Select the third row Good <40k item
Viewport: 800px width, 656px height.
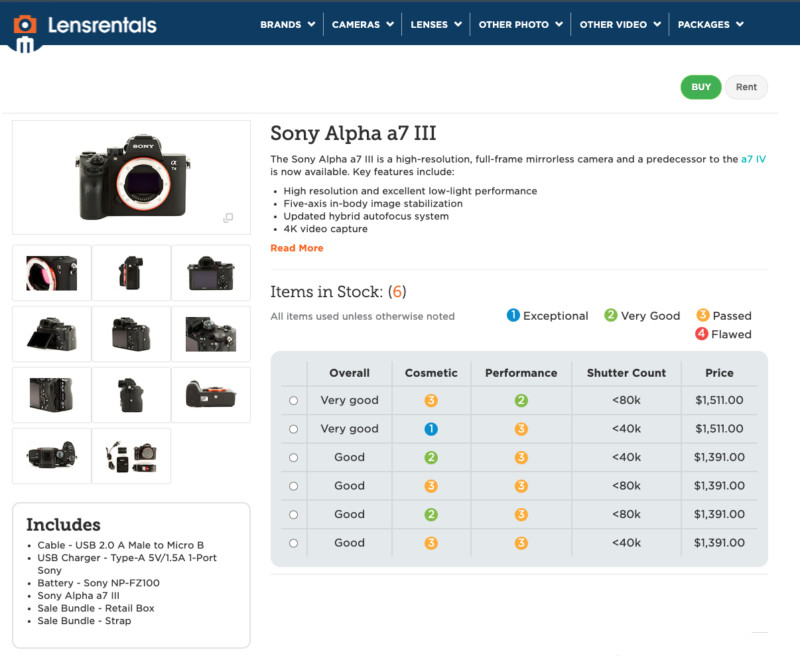pos(293,458)
